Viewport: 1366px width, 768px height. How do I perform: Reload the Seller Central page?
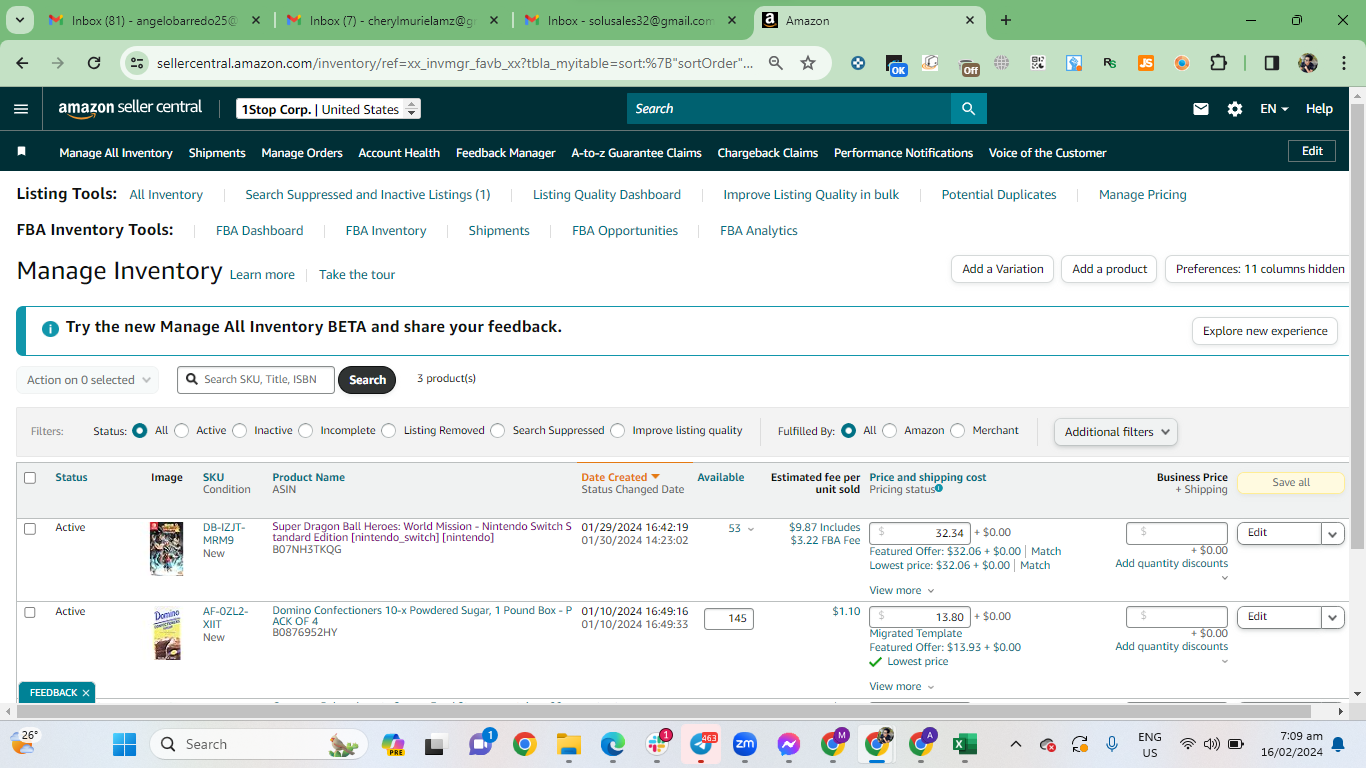click(x=94, y=63)
